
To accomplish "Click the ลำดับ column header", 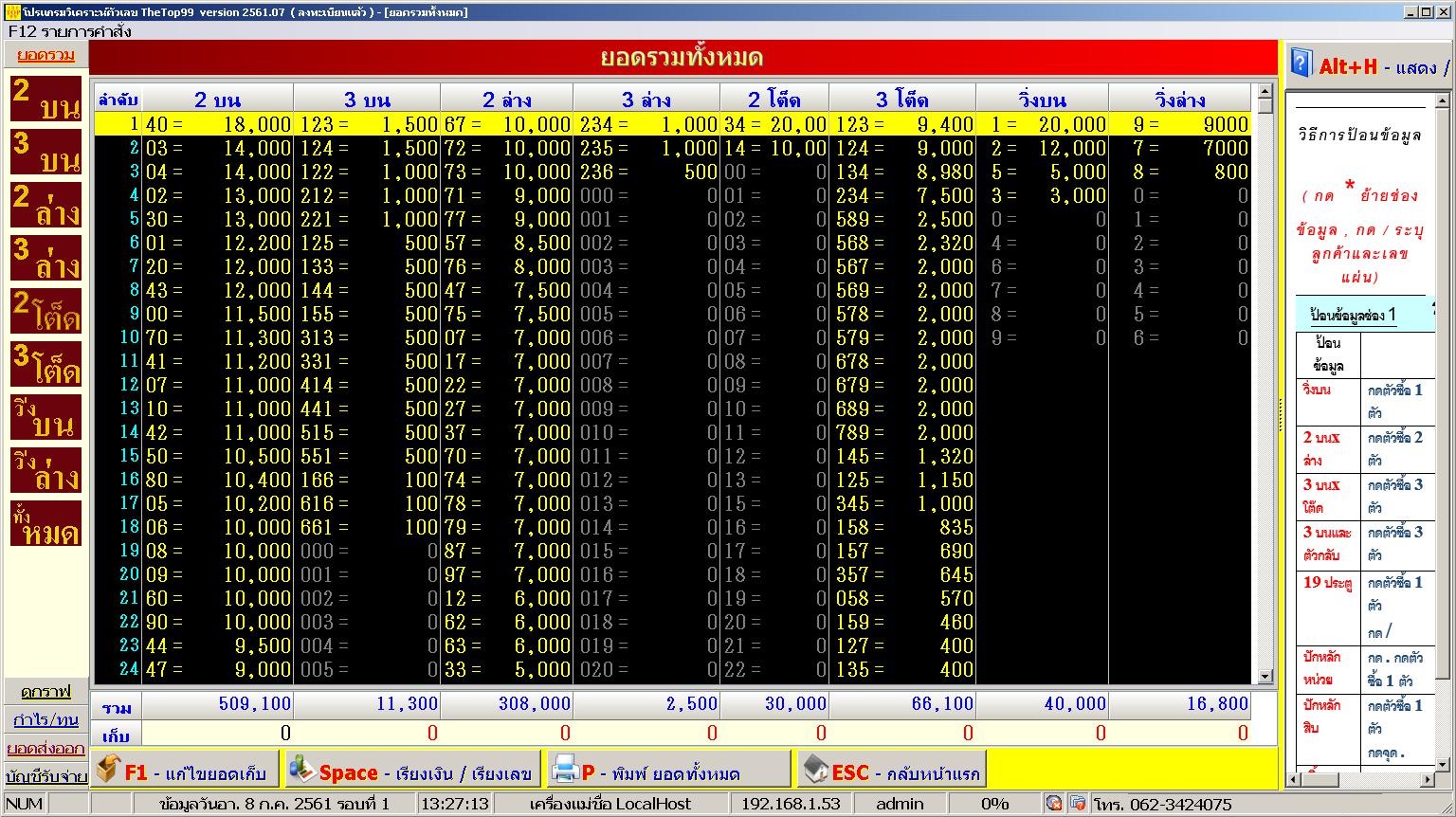I will [x=118, y=100].
